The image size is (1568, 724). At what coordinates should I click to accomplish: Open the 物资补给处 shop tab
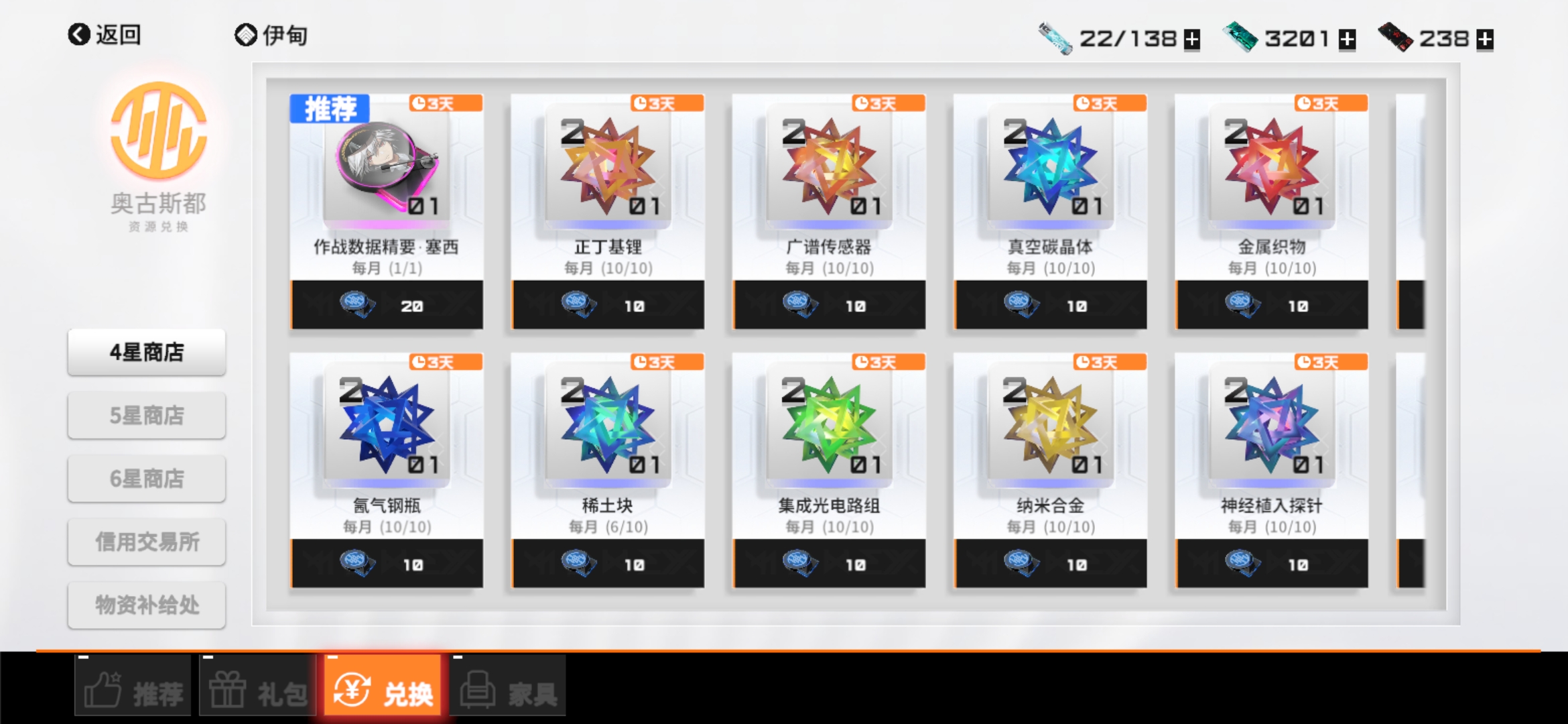[x=147, y=605]
